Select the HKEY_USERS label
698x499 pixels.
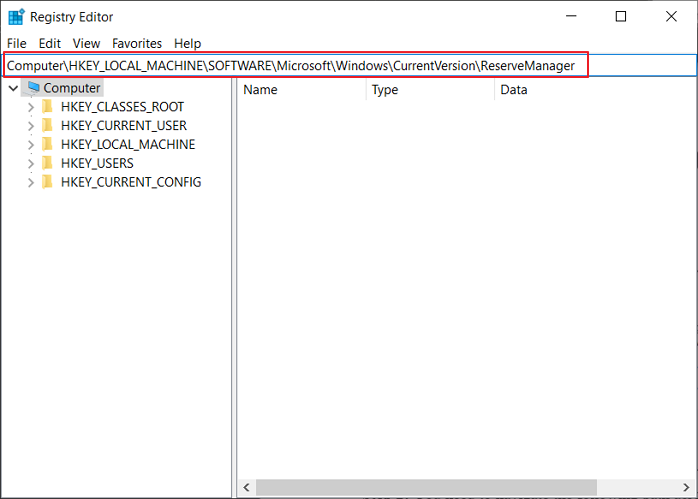tap(97, 163)
